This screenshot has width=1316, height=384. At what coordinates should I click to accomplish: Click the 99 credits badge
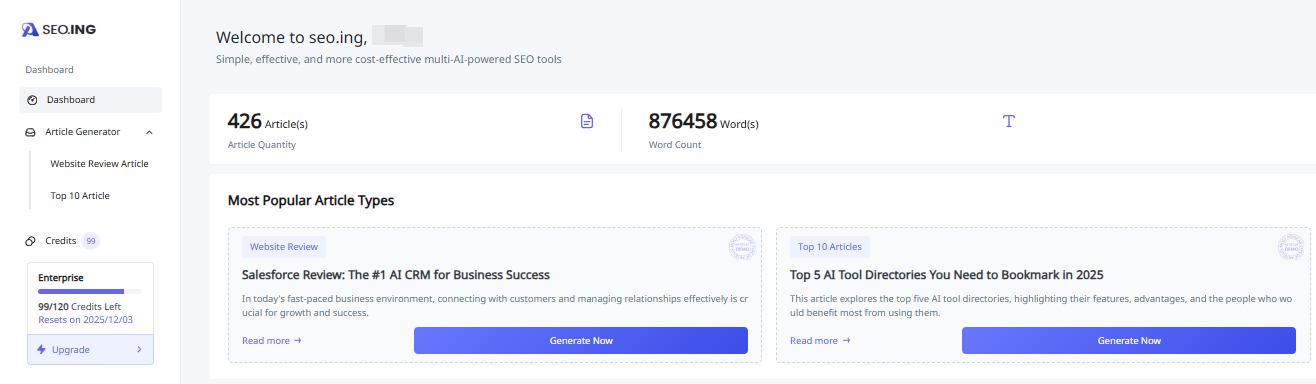point(91,241)
